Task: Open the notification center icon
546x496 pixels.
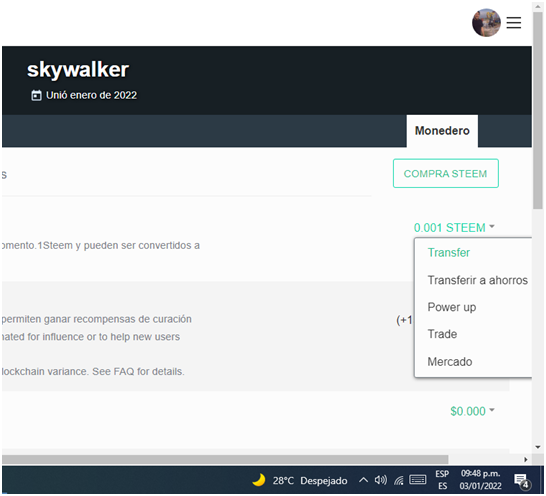Action: pos(522,481)
